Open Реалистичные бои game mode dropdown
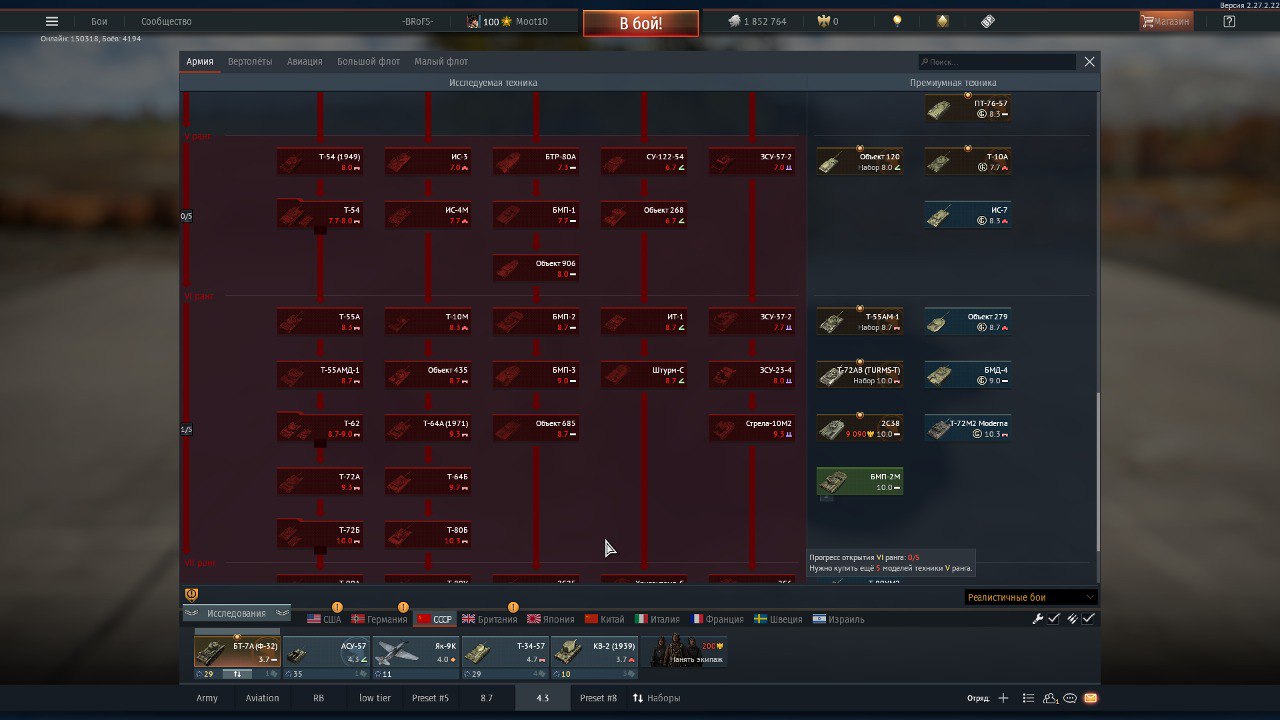This screenshot has width=1280, height=720. pos(1031,597)
